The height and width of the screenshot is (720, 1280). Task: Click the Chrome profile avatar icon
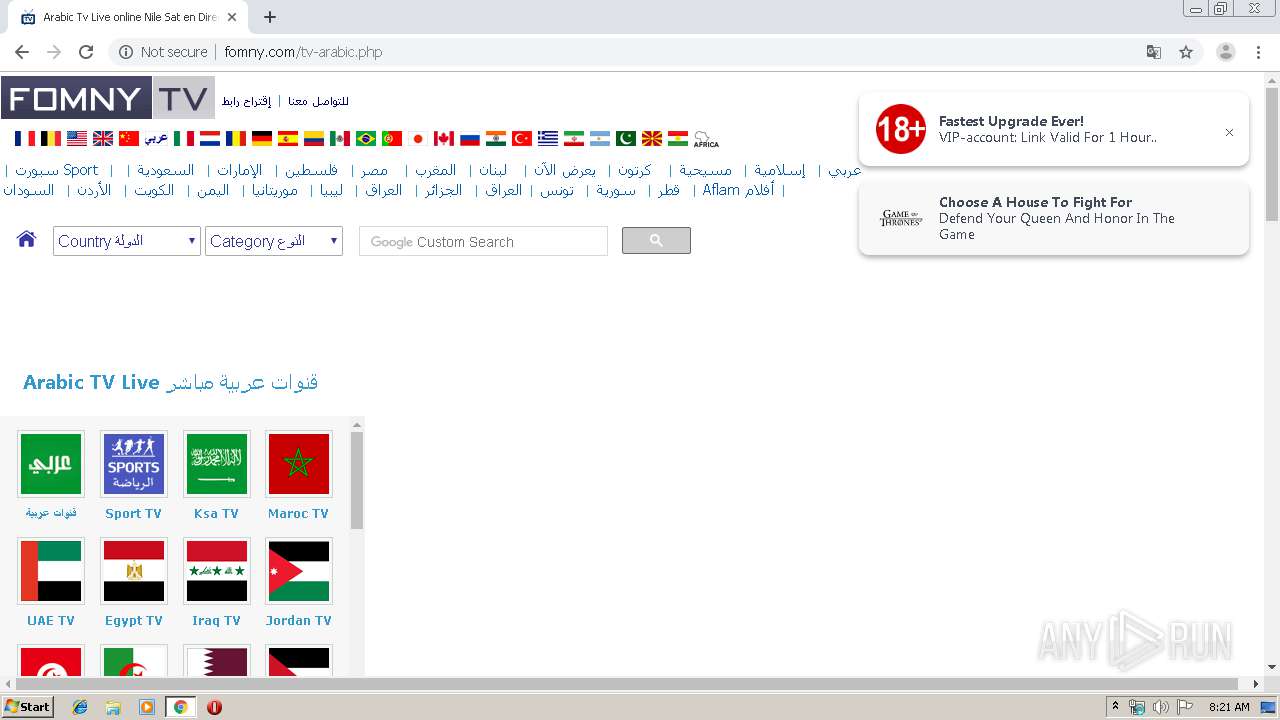tap(1226, 52)
